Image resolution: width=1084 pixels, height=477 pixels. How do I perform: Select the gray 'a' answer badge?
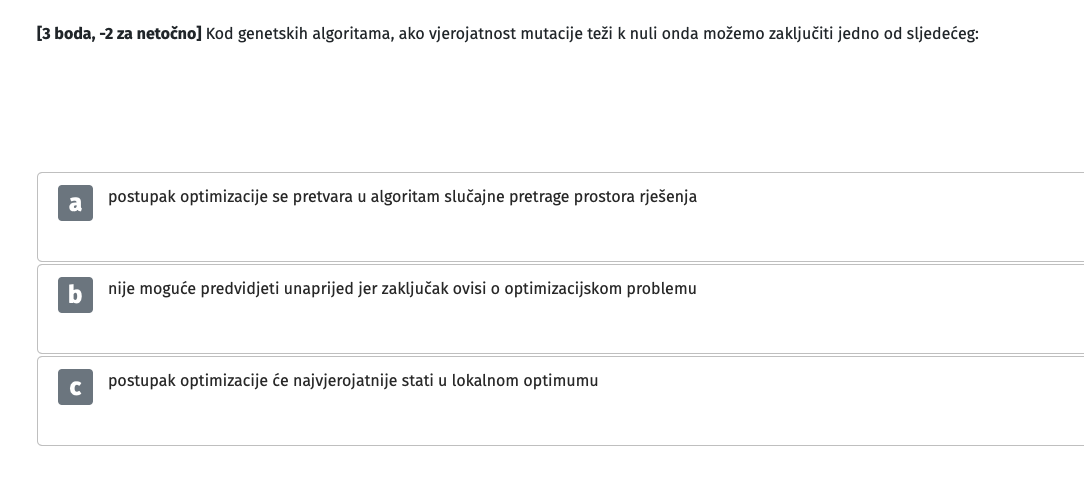(75, 203)
